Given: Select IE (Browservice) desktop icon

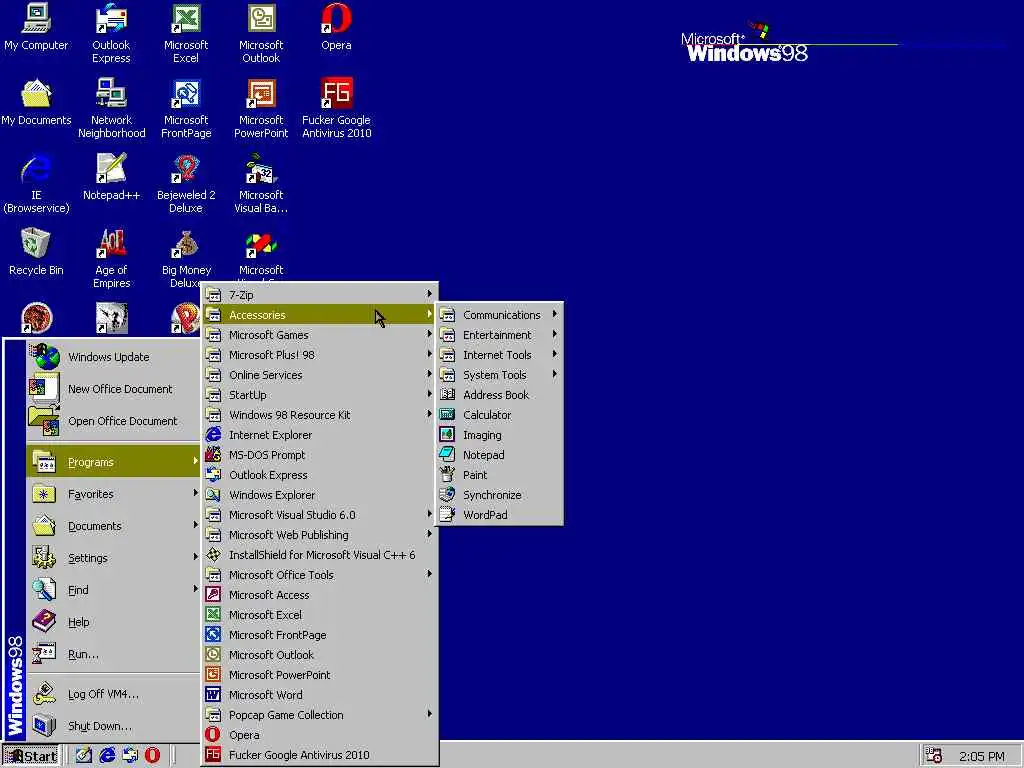Looking at the screenshot, I should (x=36, y=183).
